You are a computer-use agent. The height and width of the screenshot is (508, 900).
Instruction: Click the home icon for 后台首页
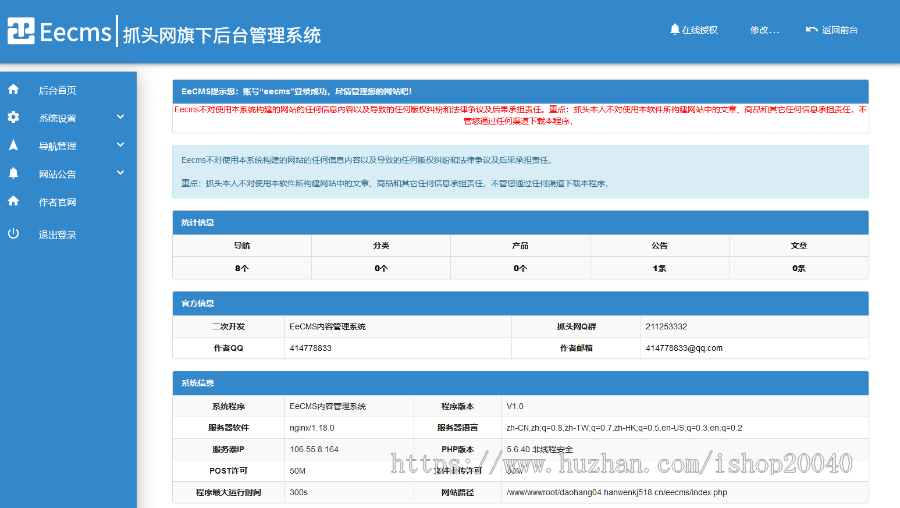coord(13,89)
